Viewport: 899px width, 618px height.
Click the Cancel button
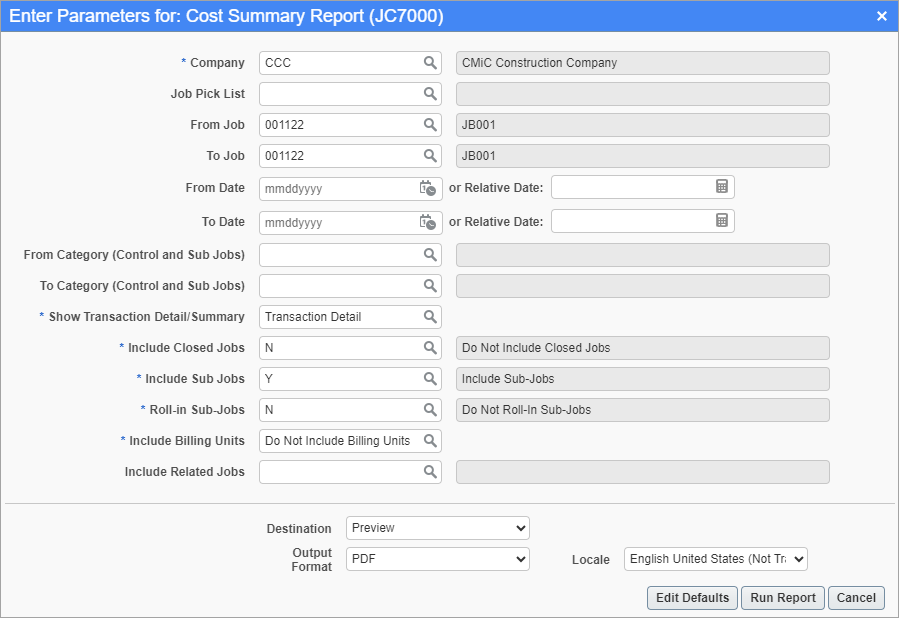pos(857,598)
